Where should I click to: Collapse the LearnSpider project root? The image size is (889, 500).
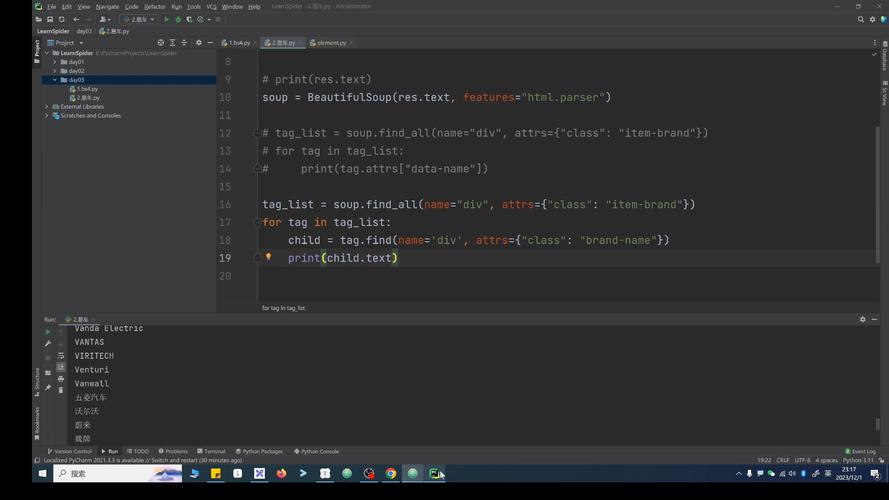coord(47,53)
